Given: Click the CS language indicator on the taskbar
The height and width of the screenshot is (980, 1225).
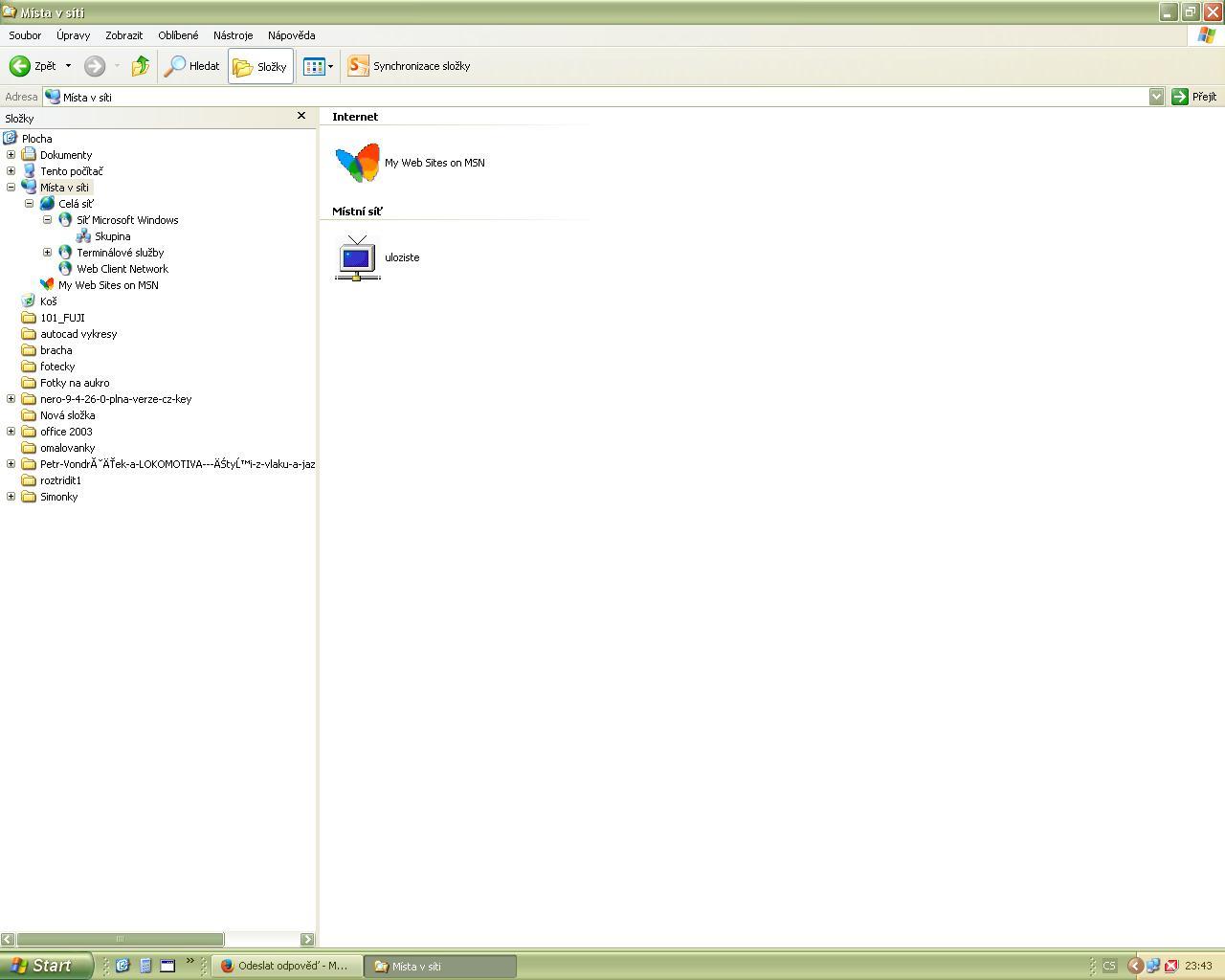Looking at the screenshot, I should [1109, 966].
